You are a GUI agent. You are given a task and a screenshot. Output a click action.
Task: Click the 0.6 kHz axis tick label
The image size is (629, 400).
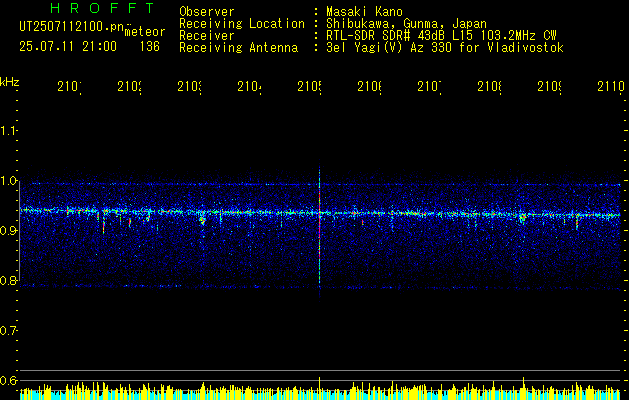tap(8, 380)
